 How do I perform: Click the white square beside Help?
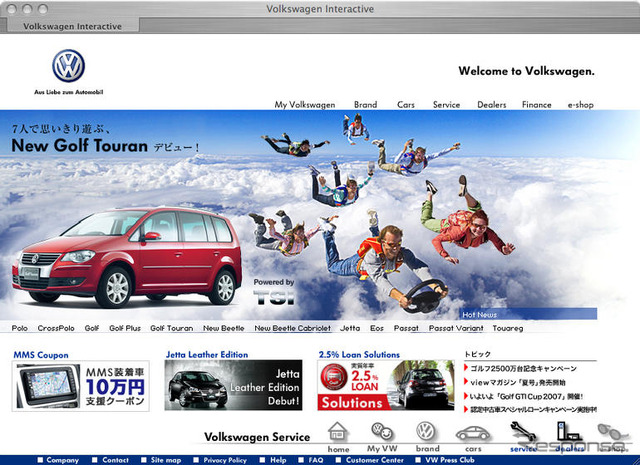point(262,460)
